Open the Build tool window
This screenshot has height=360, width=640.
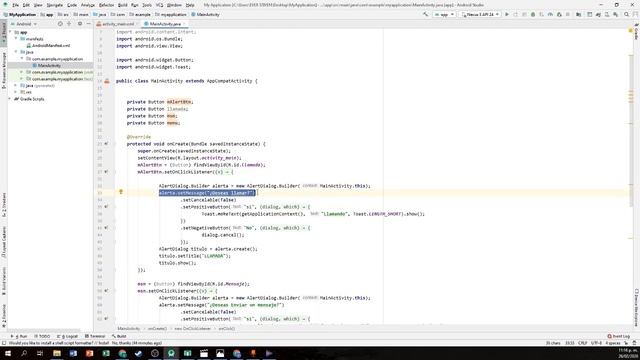[119, 336]
